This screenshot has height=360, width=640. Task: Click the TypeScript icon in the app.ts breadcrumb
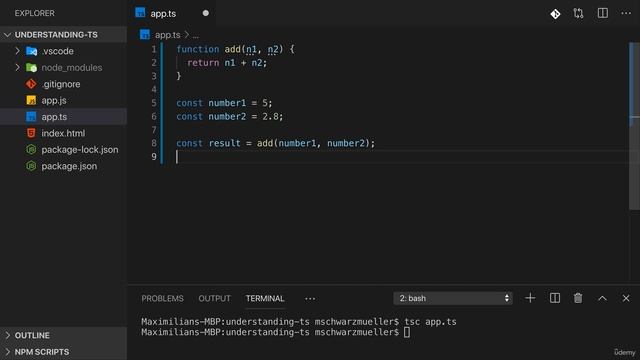point(145,35)
